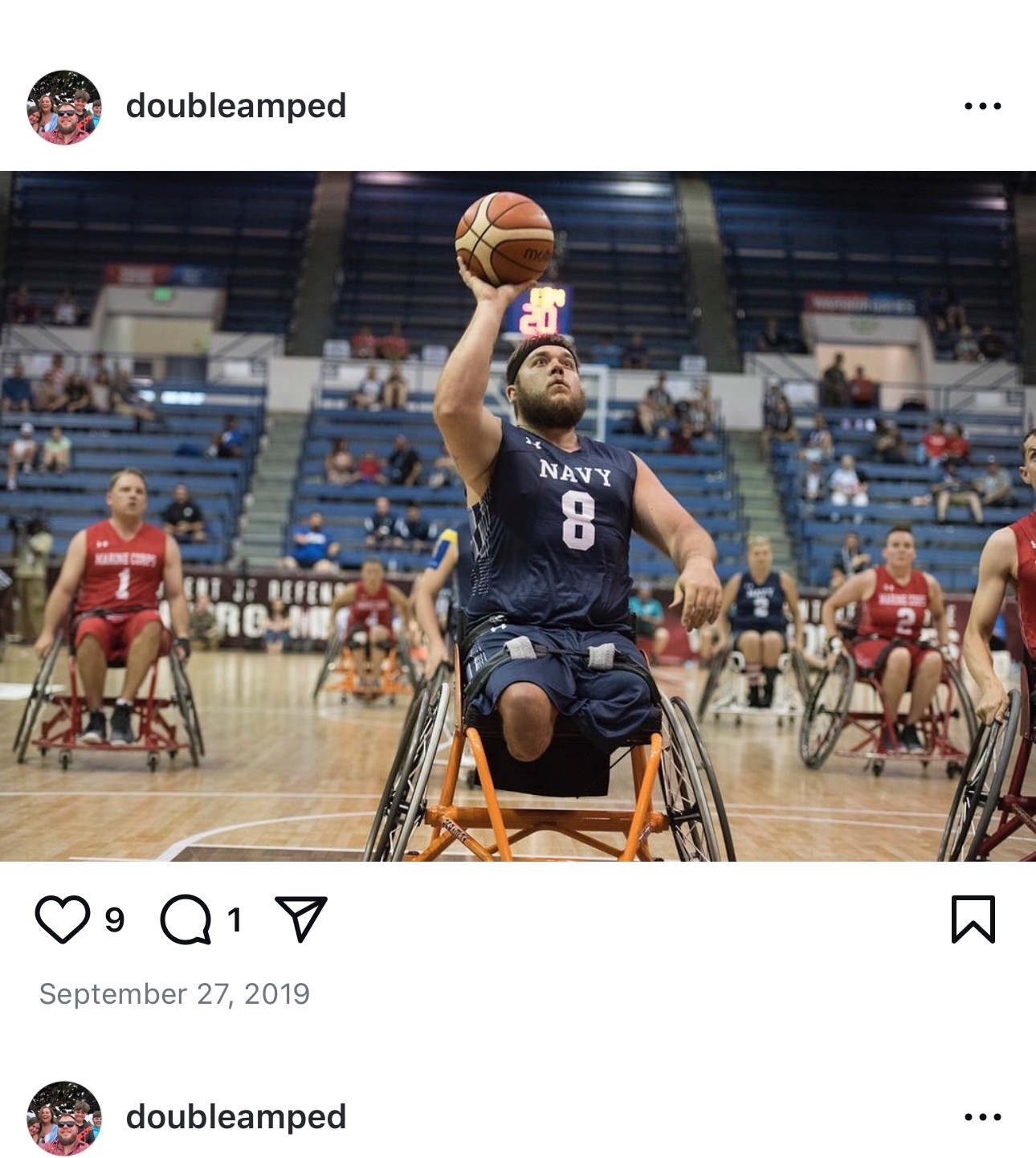View the 9 likes count
1036x1158 pixels.
click(115, 919)
